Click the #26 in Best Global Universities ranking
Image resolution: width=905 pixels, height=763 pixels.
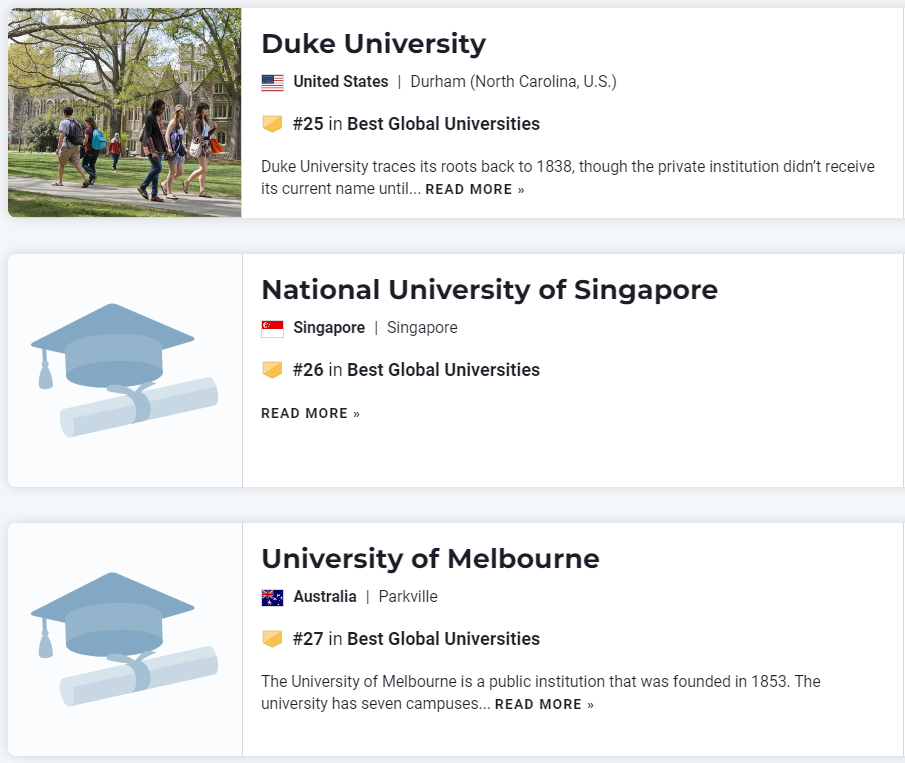pyautogui.click(x=416, y=370)
